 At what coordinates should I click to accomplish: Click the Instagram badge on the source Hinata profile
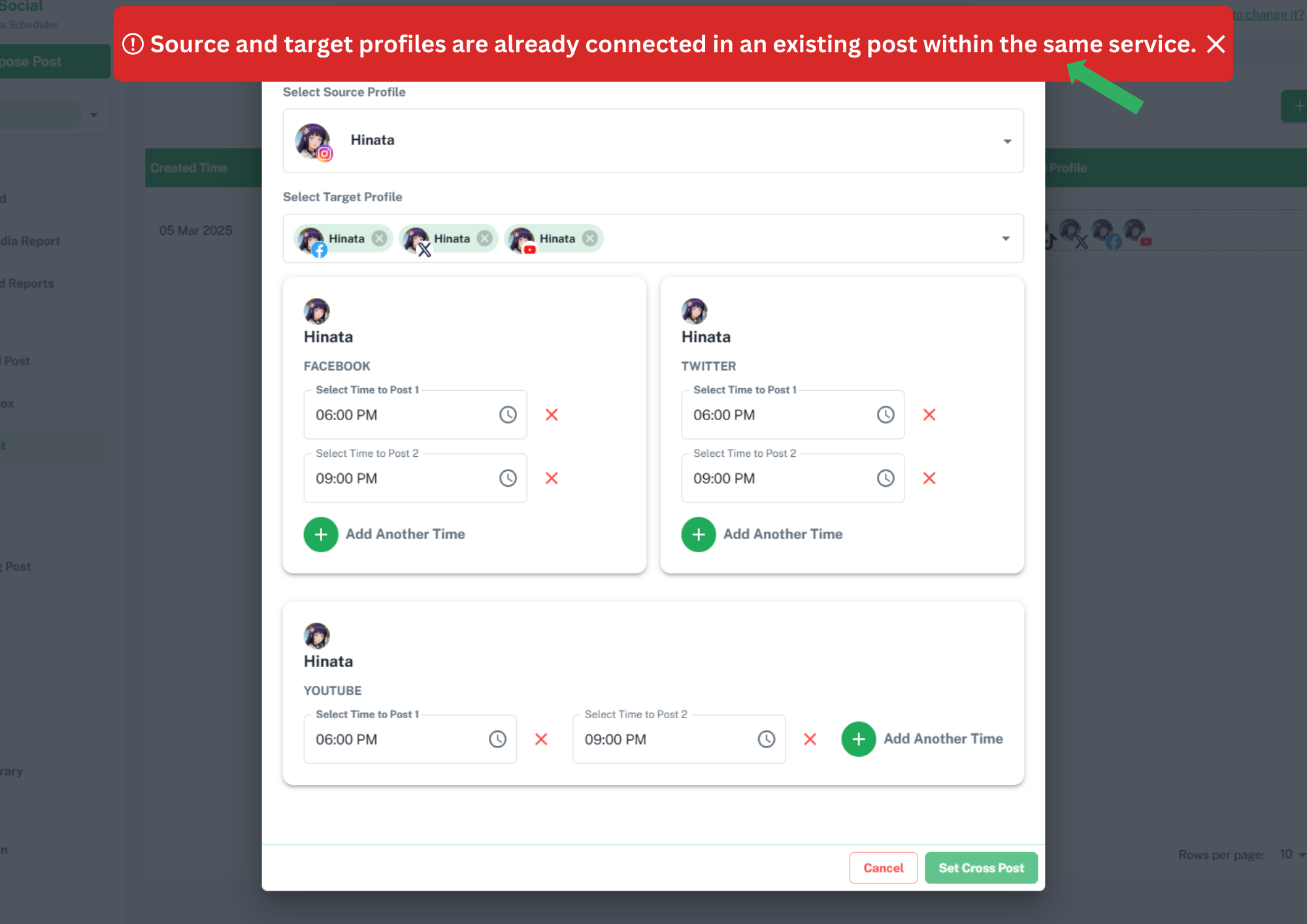coord(325,154)
